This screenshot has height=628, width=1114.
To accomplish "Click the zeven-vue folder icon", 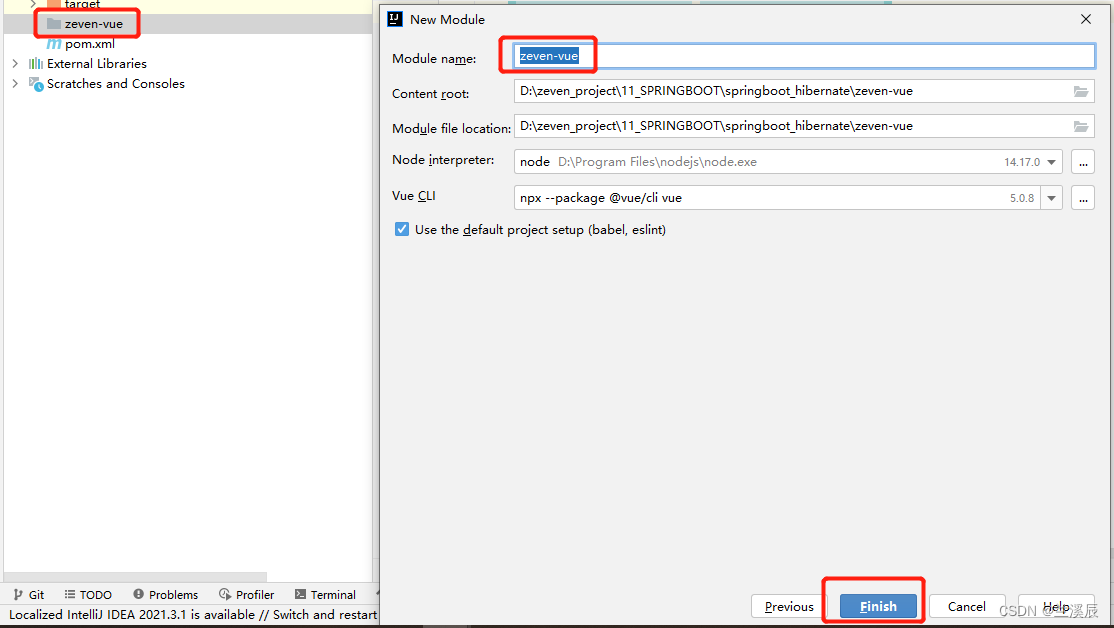I will pos(54,23).
